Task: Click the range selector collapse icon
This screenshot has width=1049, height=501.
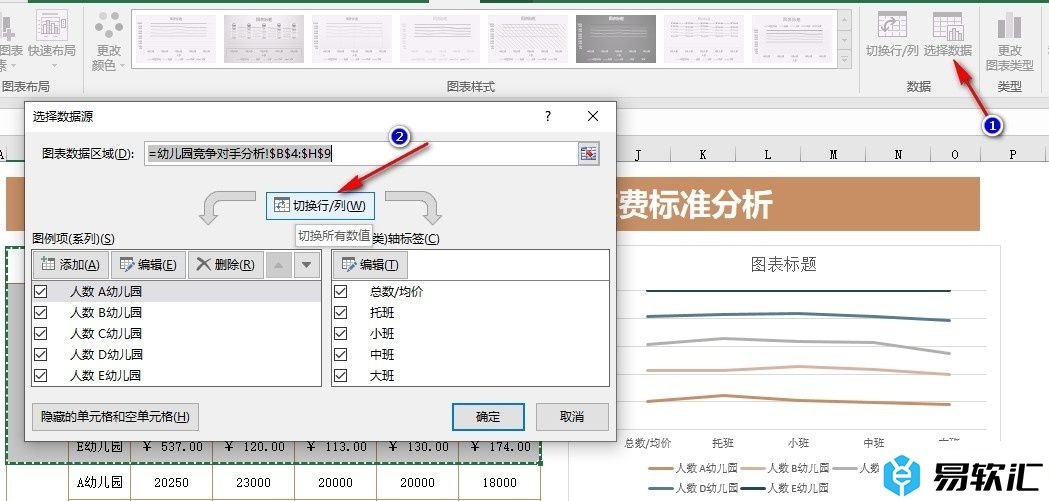Action: 589,154
